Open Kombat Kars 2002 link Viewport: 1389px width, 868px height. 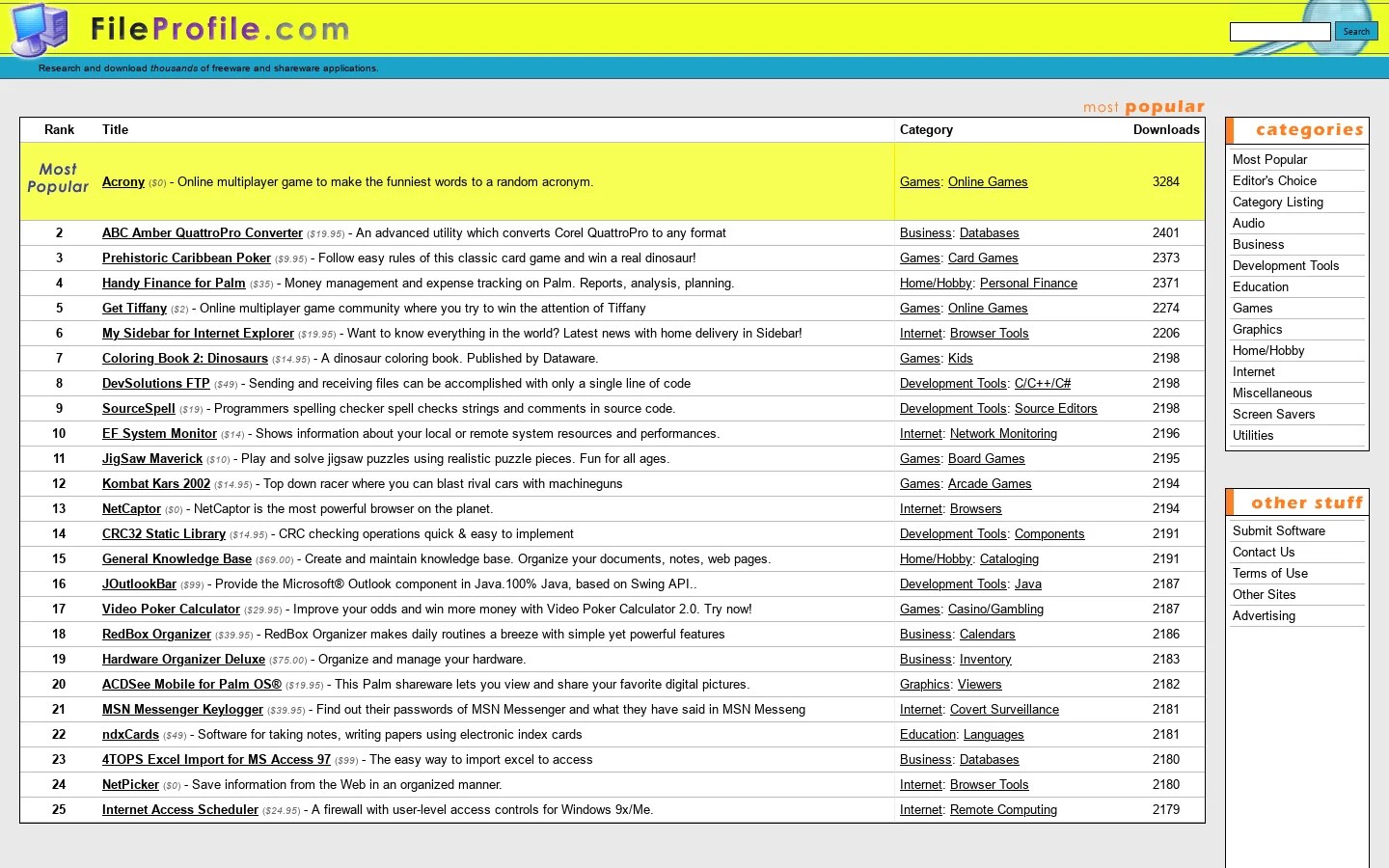pyautogui.click(x=156, y=484)
